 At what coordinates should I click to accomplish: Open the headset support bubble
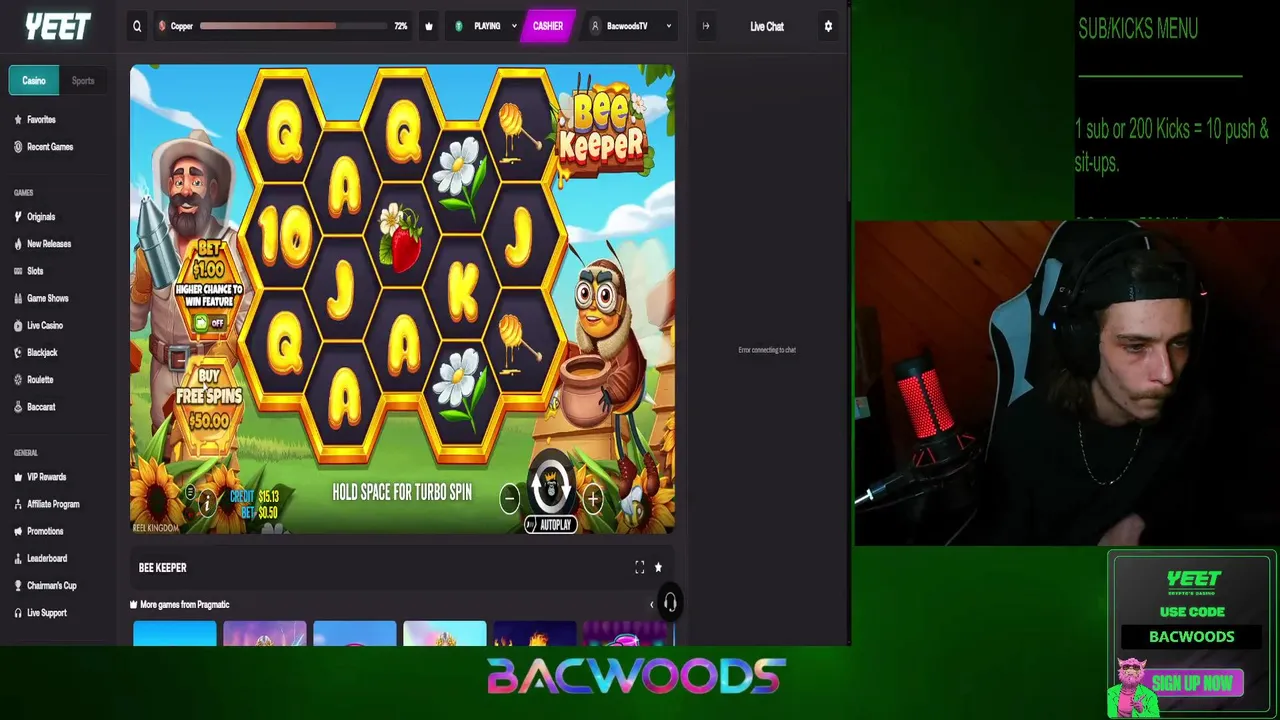670,603
